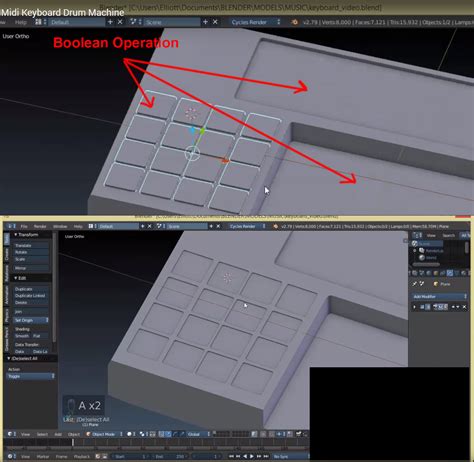Open Cycles Render engine dropdown in lower window
This screenshot has height=462, width=474.
tap(247, 226)
